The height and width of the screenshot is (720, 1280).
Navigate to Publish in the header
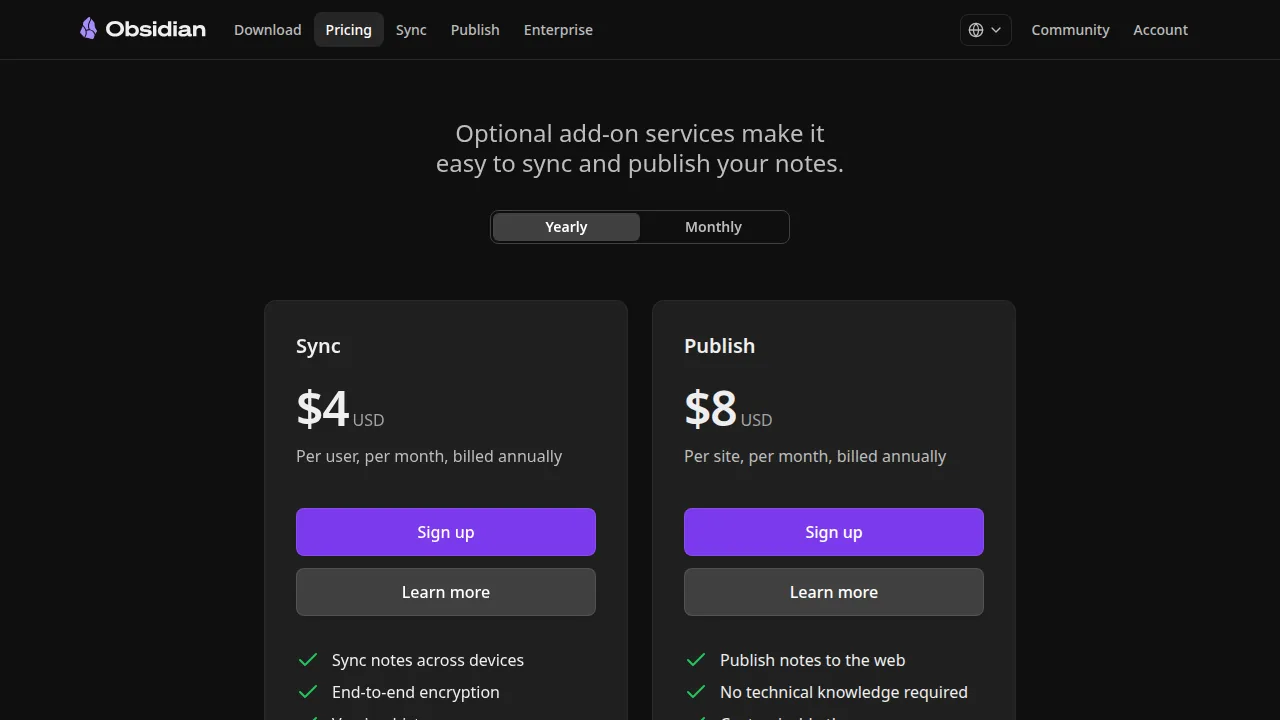point(475,30)
